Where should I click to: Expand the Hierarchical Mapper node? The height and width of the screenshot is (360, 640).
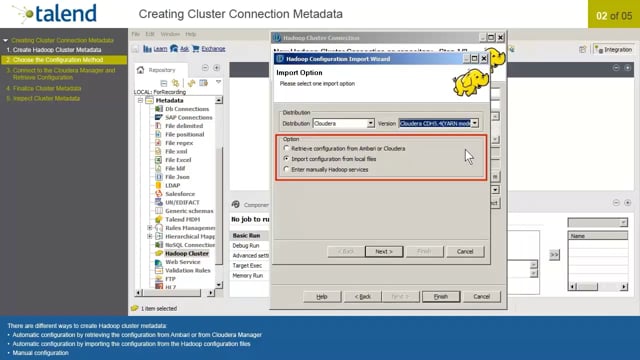(149, 236)
